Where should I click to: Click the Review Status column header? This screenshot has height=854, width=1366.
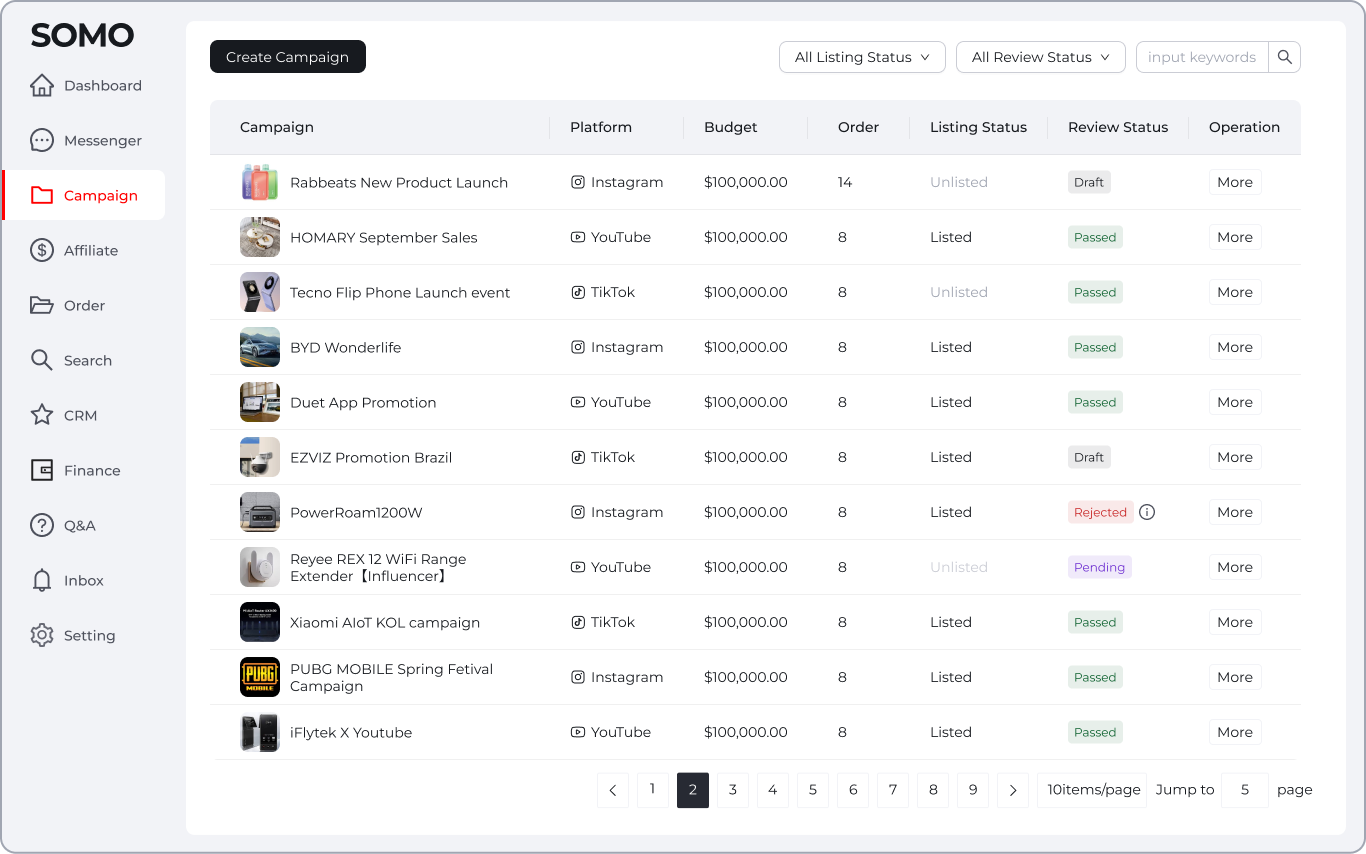[1118, 127]
